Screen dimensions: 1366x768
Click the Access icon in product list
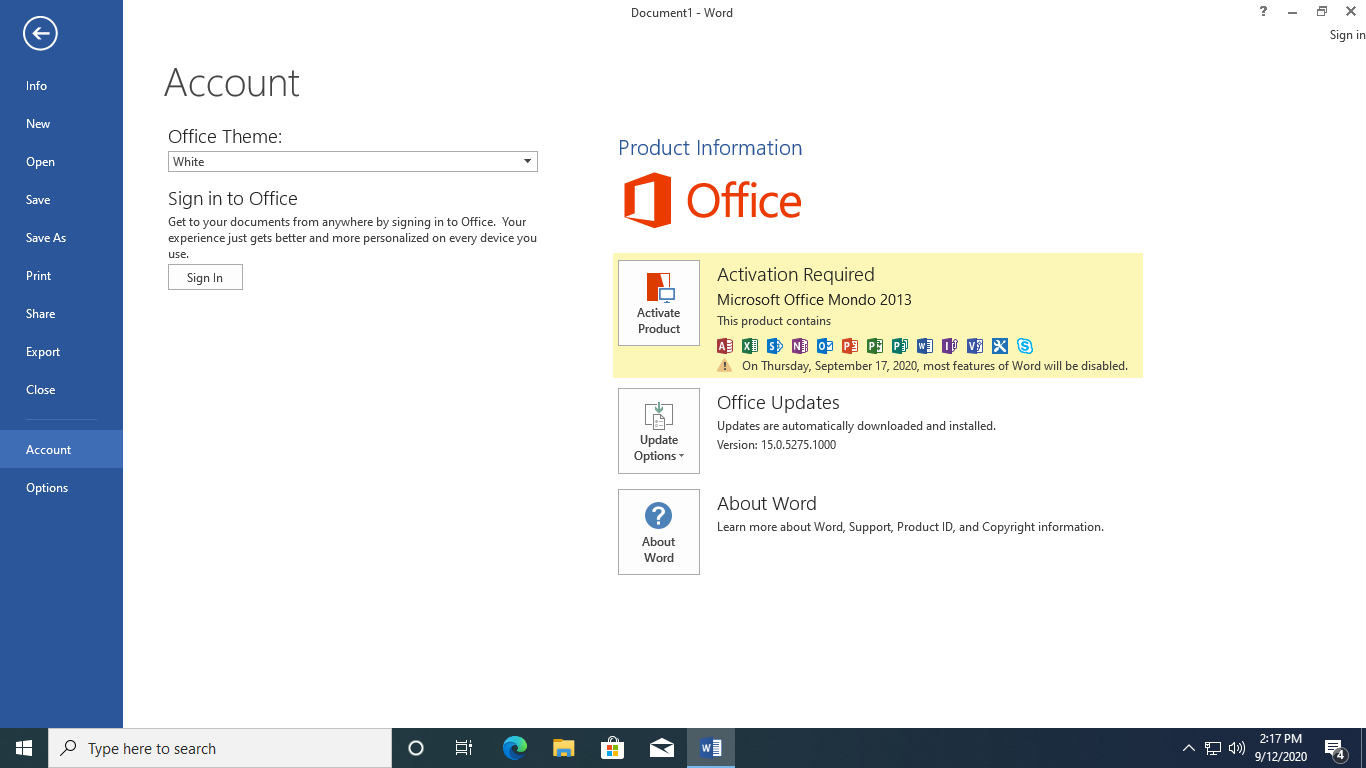[x=725, y=346]
